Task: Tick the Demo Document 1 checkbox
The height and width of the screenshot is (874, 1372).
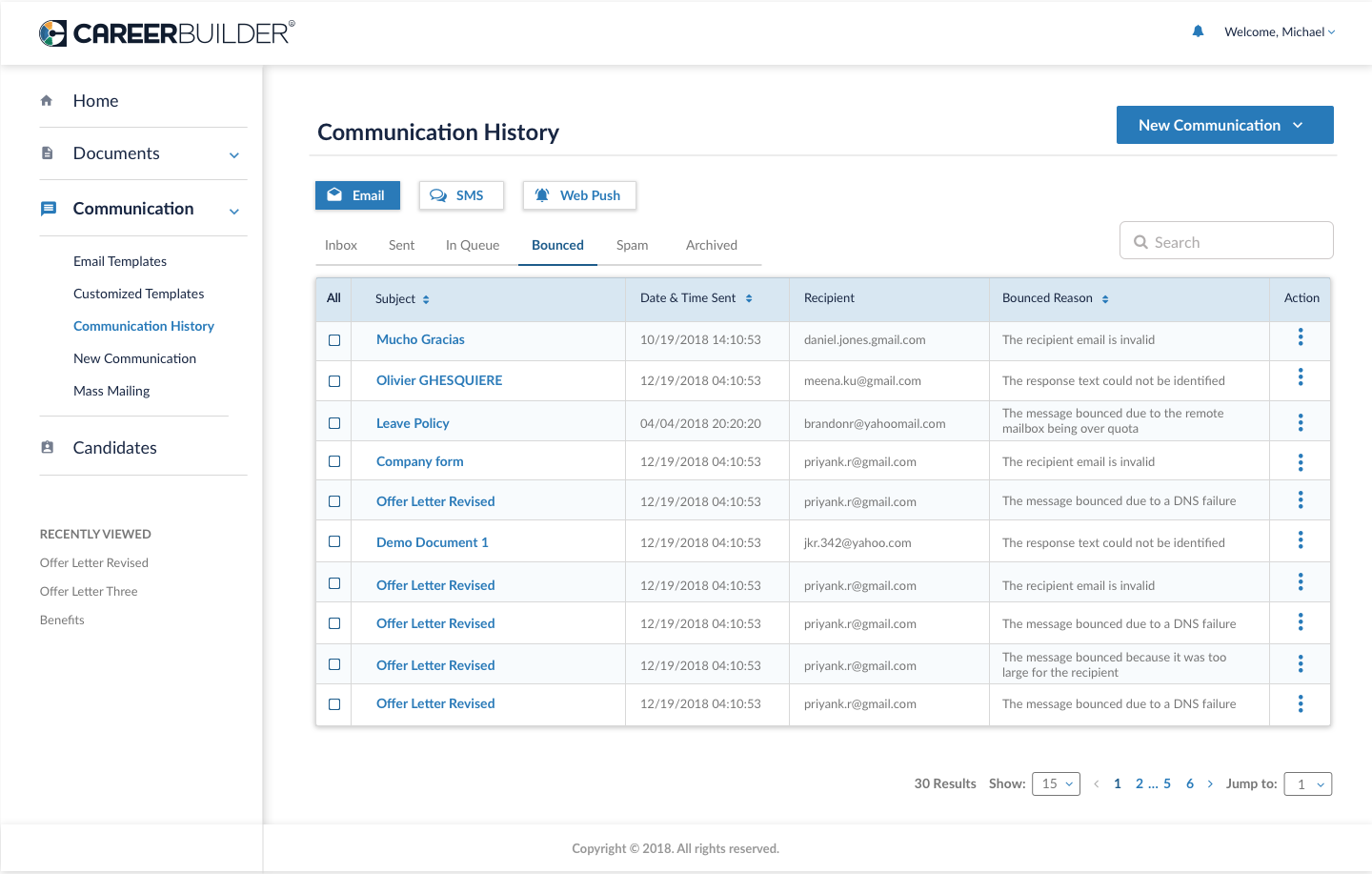Action: pos(334,541)
